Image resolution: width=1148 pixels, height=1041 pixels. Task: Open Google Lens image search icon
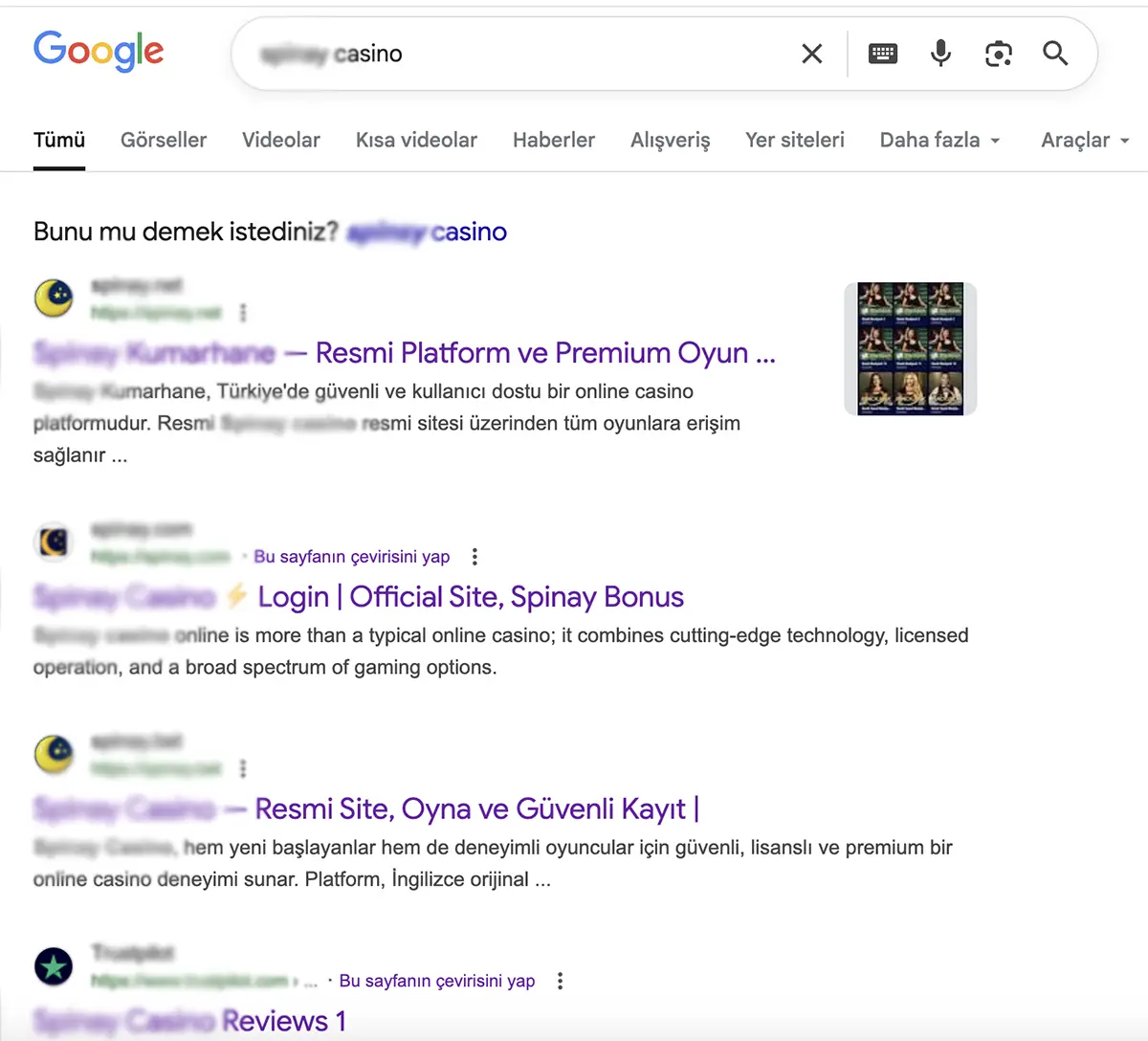coord(998,54)
